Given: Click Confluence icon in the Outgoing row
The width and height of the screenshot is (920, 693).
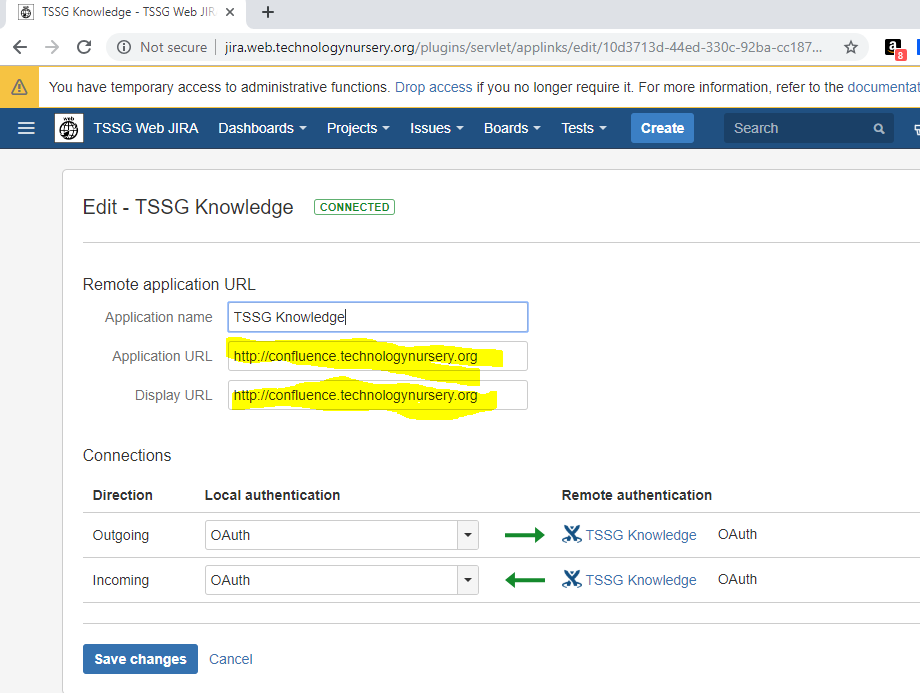Looking at the screenshot, I should click(x=571, y=534).
